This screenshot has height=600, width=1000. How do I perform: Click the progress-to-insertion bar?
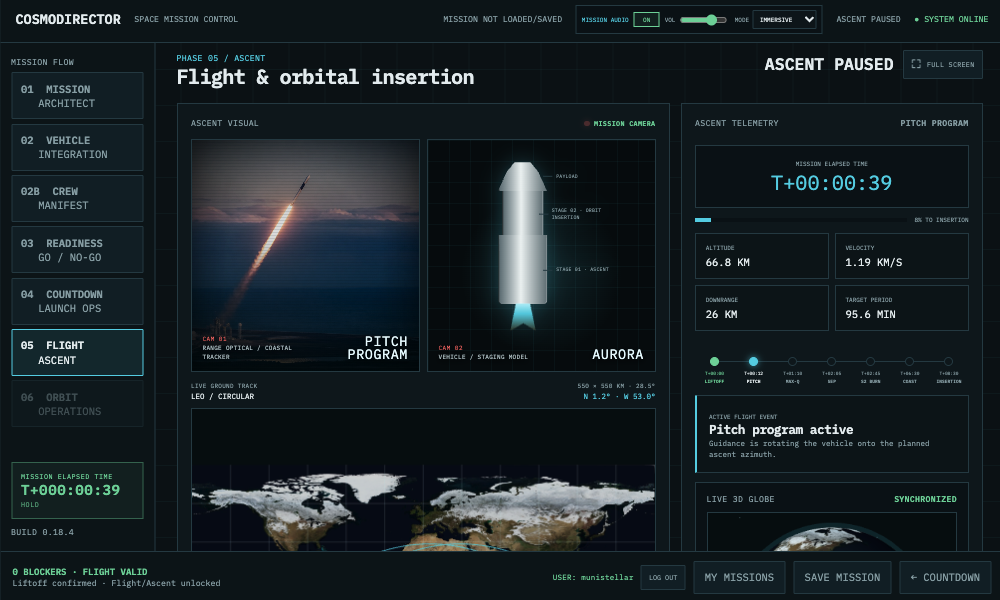[x=800, y=220]
